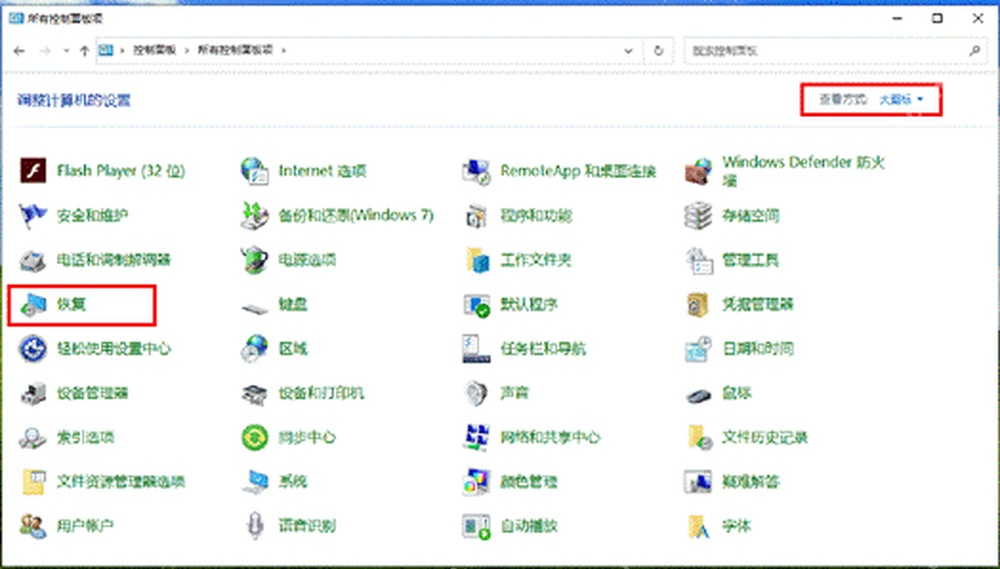The height and width of the screenshot is (569, 1000).
Task: Open the 区域 globe icon
Action: pos(254,348)
